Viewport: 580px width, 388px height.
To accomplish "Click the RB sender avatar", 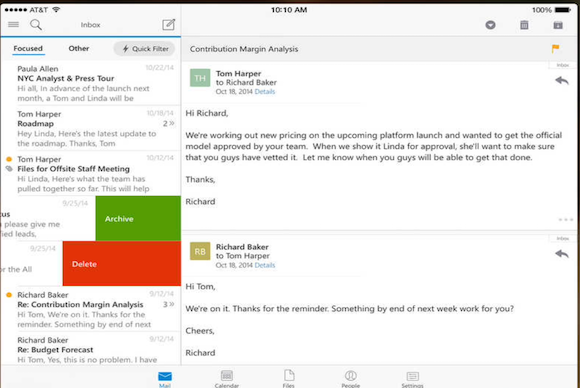I will tap(200, 251).
